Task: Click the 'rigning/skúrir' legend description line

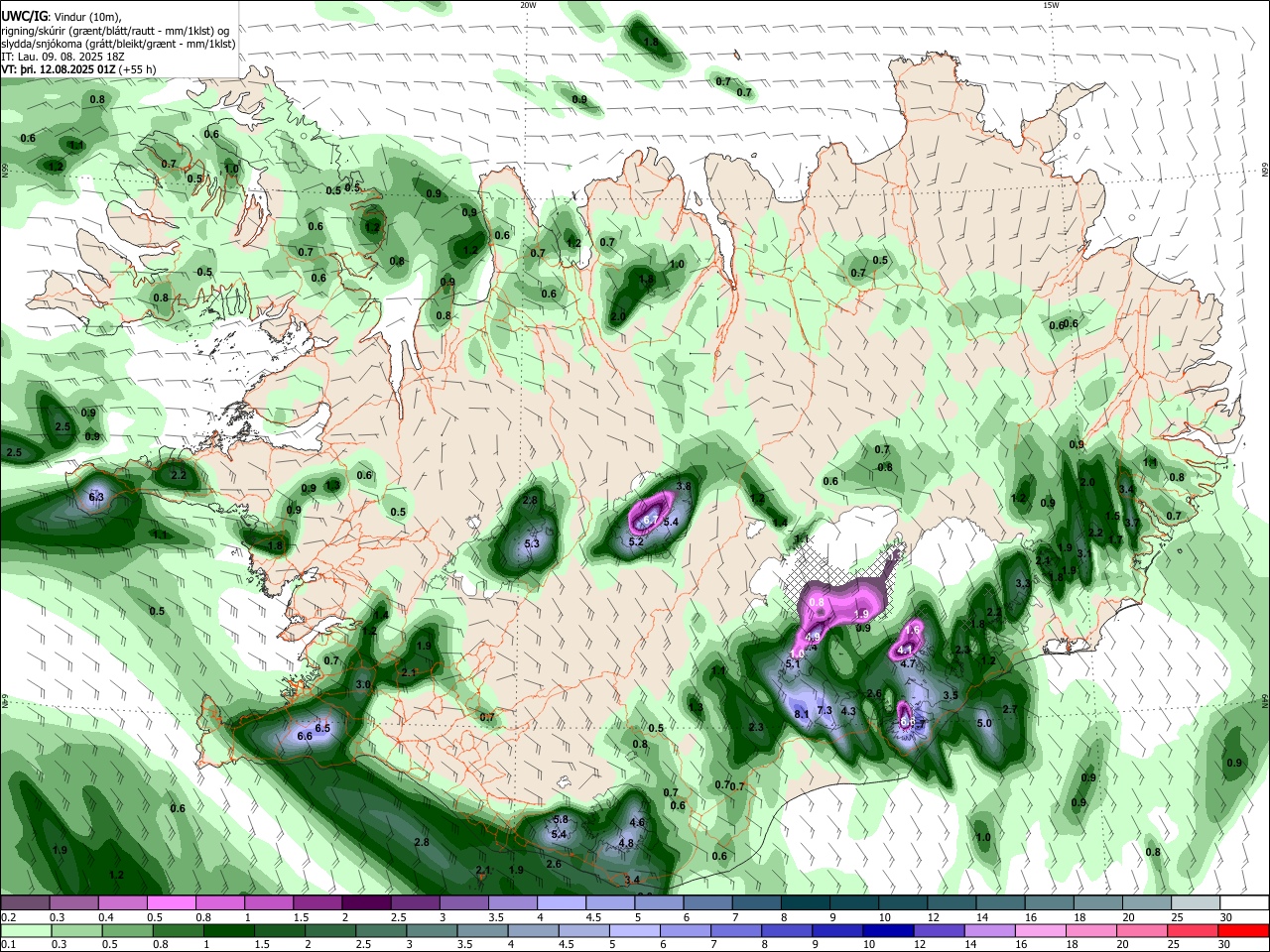Action: [115, 31]
